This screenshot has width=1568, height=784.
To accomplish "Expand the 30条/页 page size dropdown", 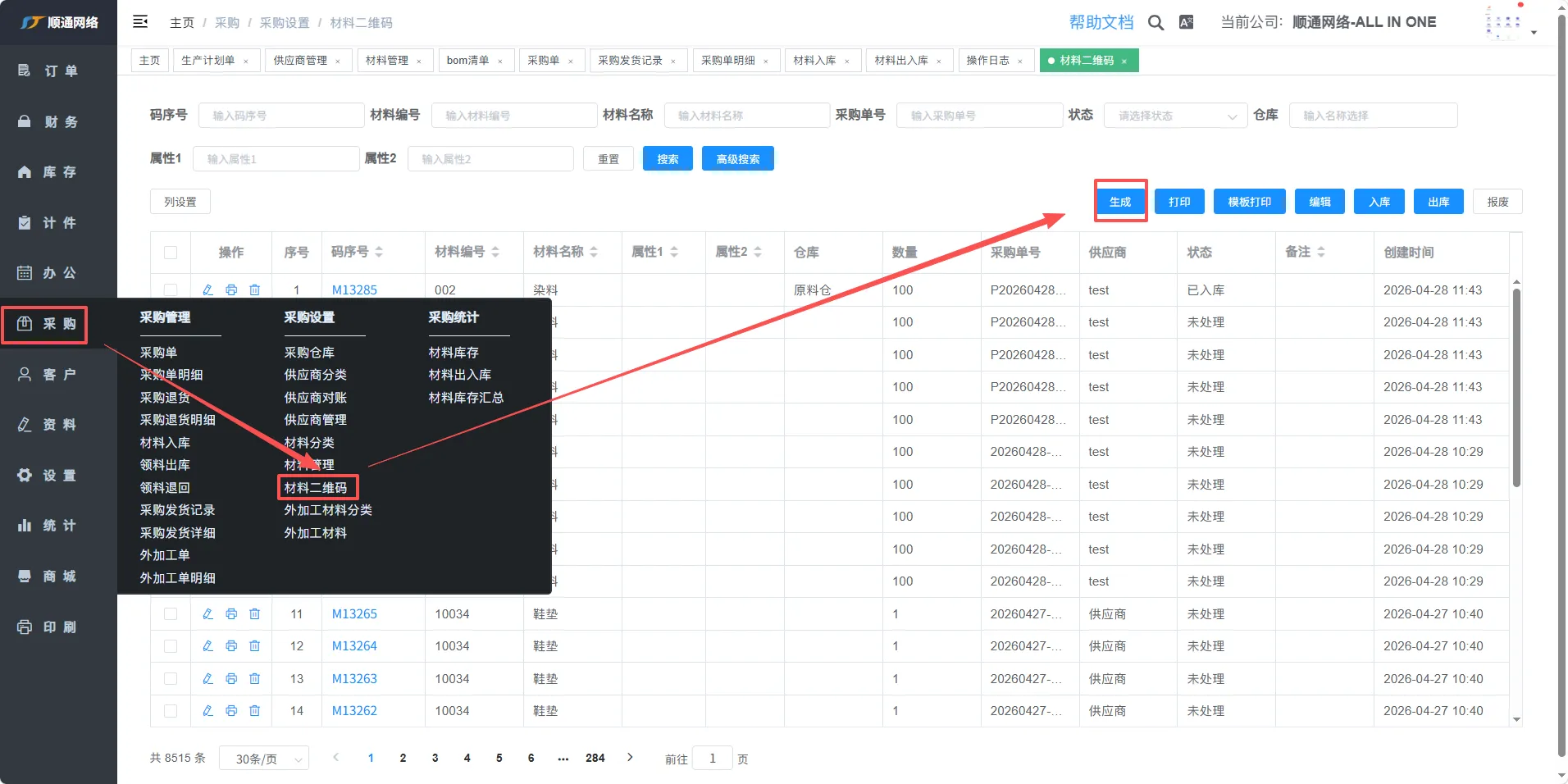I will point(264,759).
